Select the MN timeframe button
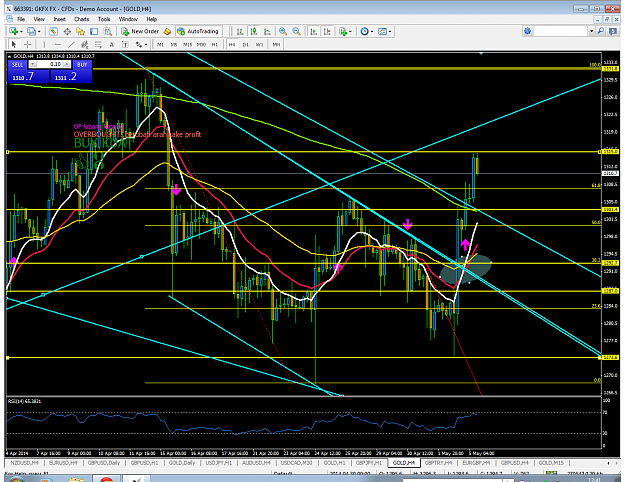Screen dimensions: 625x482 [276, 45]
